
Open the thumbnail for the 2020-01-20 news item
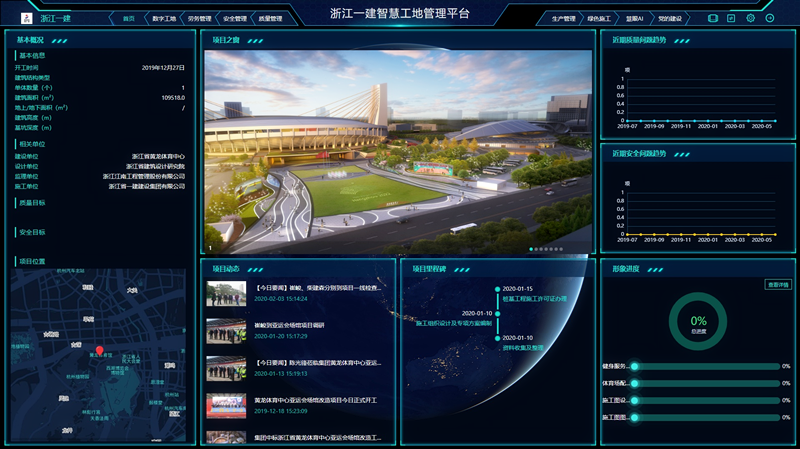(226, 331)
